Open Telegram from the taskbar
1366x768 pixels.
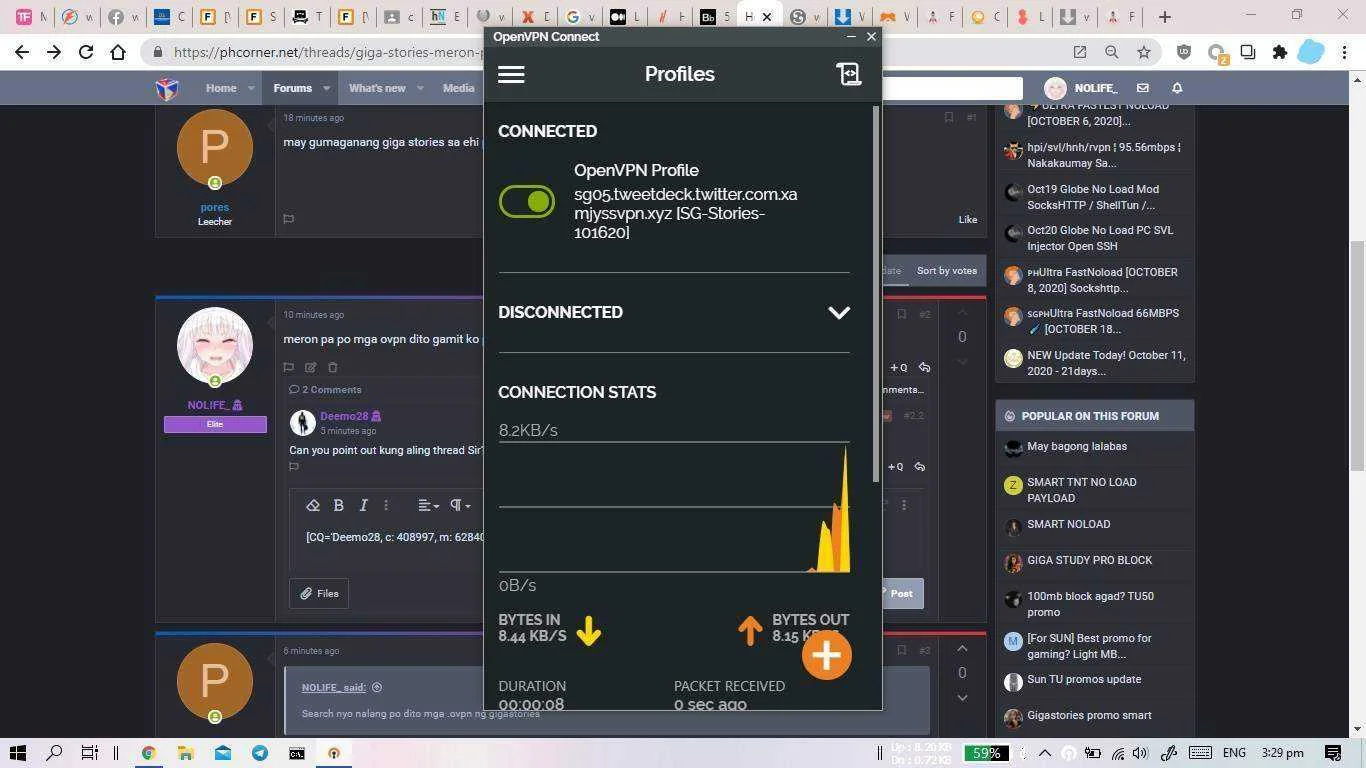[260, 752]
